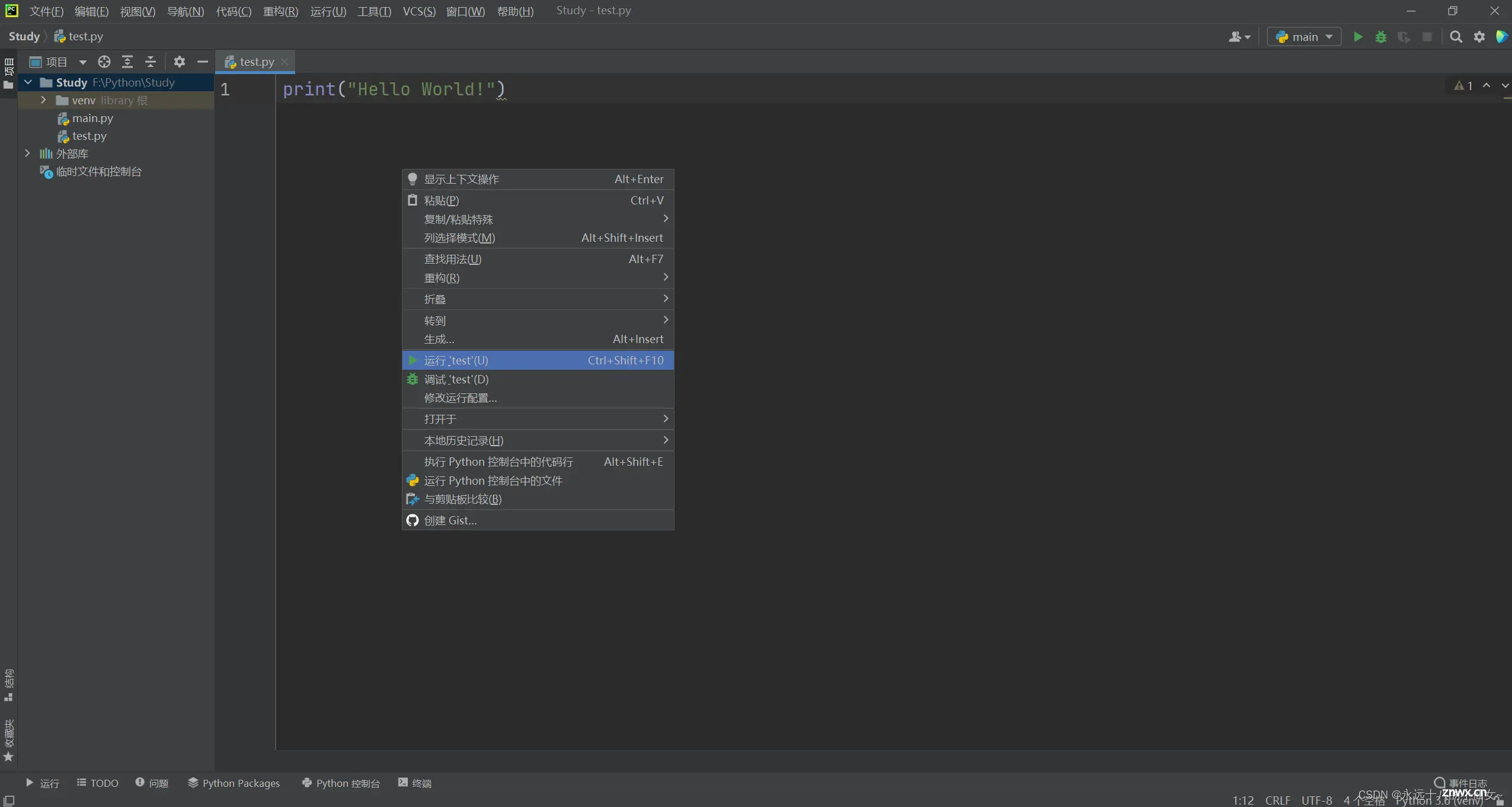This screenshot has width=1512, height=807.
Task: Choose 执行 Python 控制台中的代码行
Action: [x=538, y=462]
